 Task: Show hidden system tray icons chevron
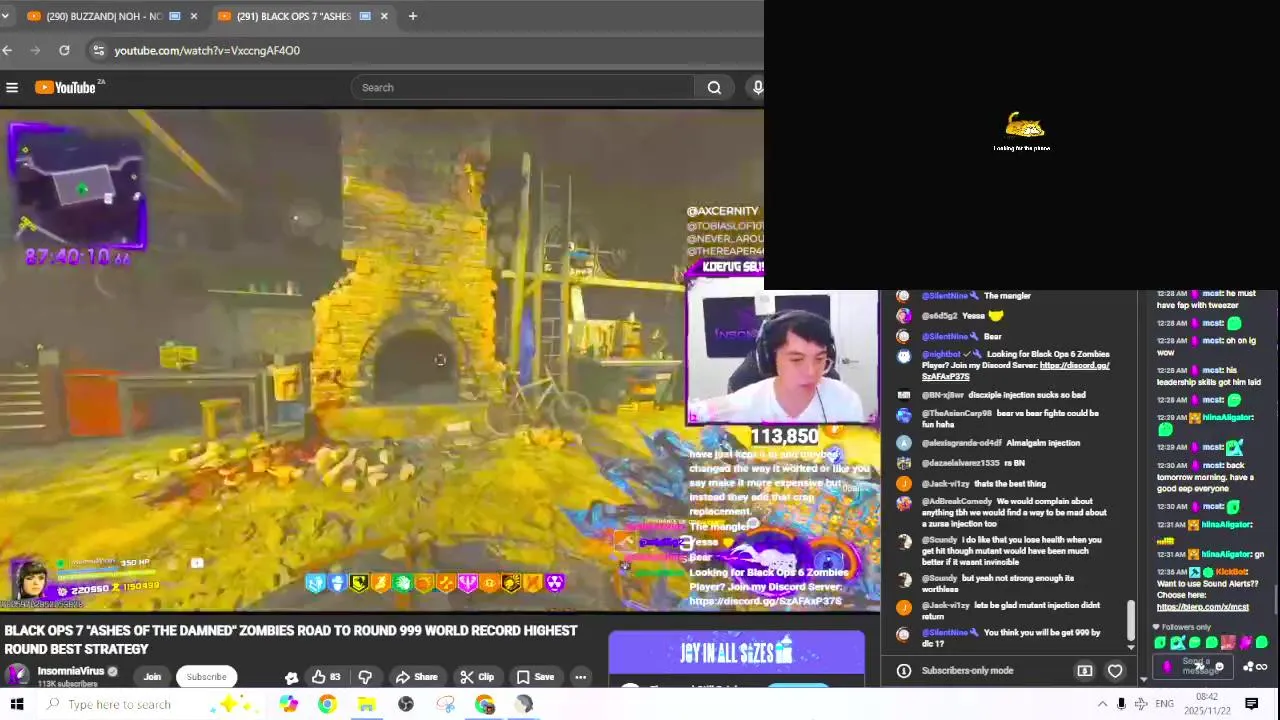coord(1102,704)
